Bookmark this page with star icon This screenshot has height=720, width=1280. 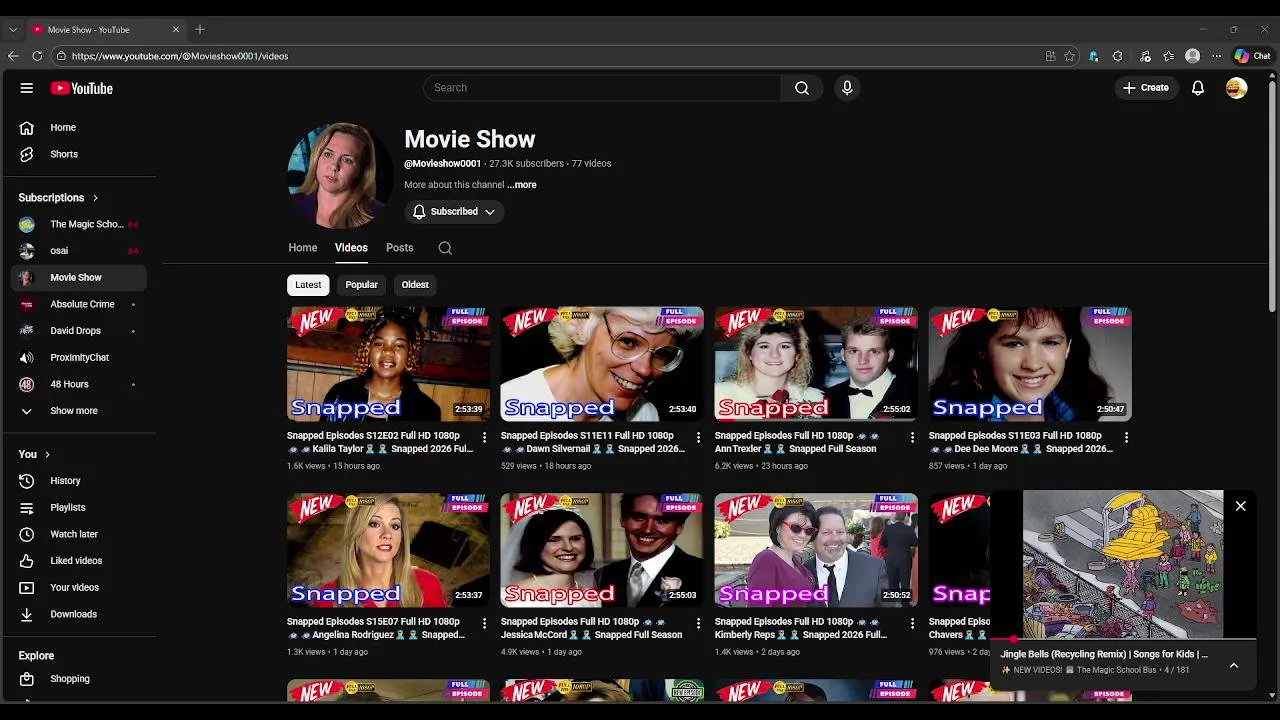[x=1070, y=56]
